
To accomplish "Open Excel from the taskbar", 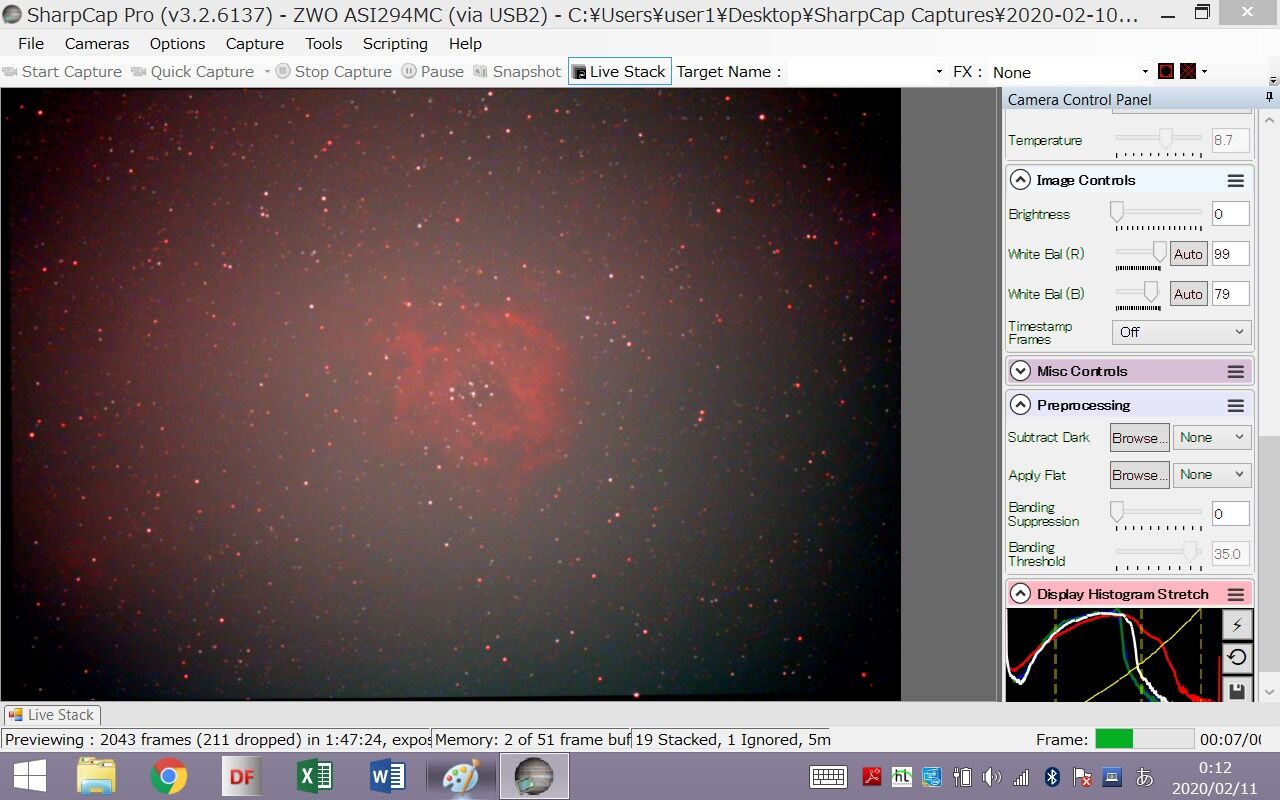I will (314, 776).
